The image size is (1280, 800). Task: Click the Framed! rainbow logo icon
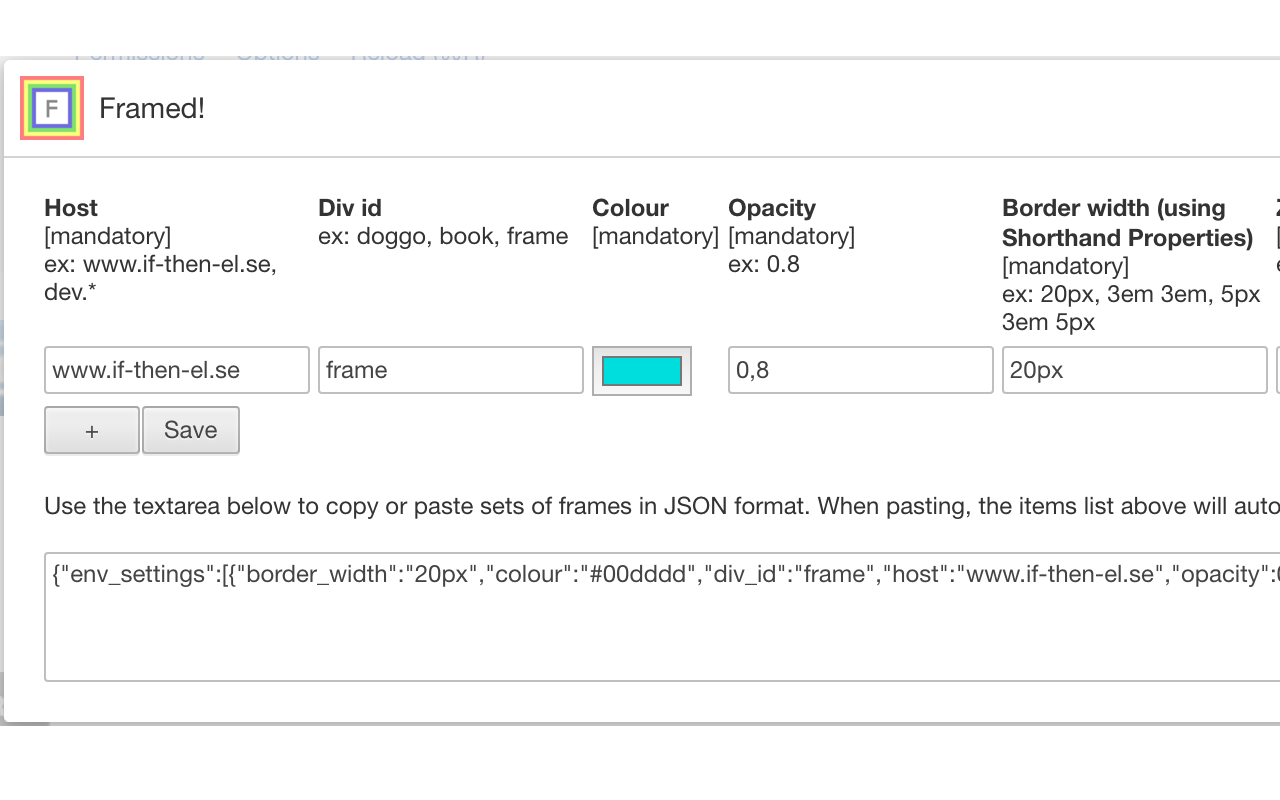tap(52, 108)
